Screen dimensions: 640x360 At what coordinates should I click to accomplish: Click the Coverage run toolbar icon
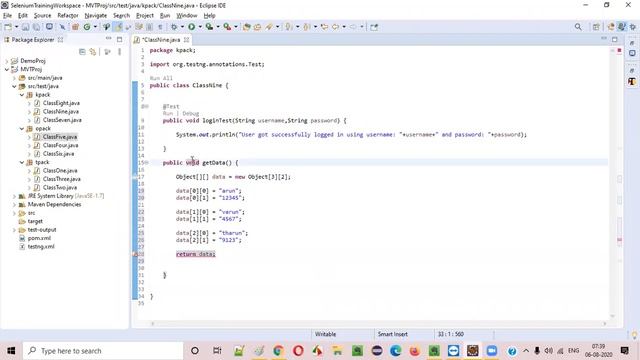[209, 27]
